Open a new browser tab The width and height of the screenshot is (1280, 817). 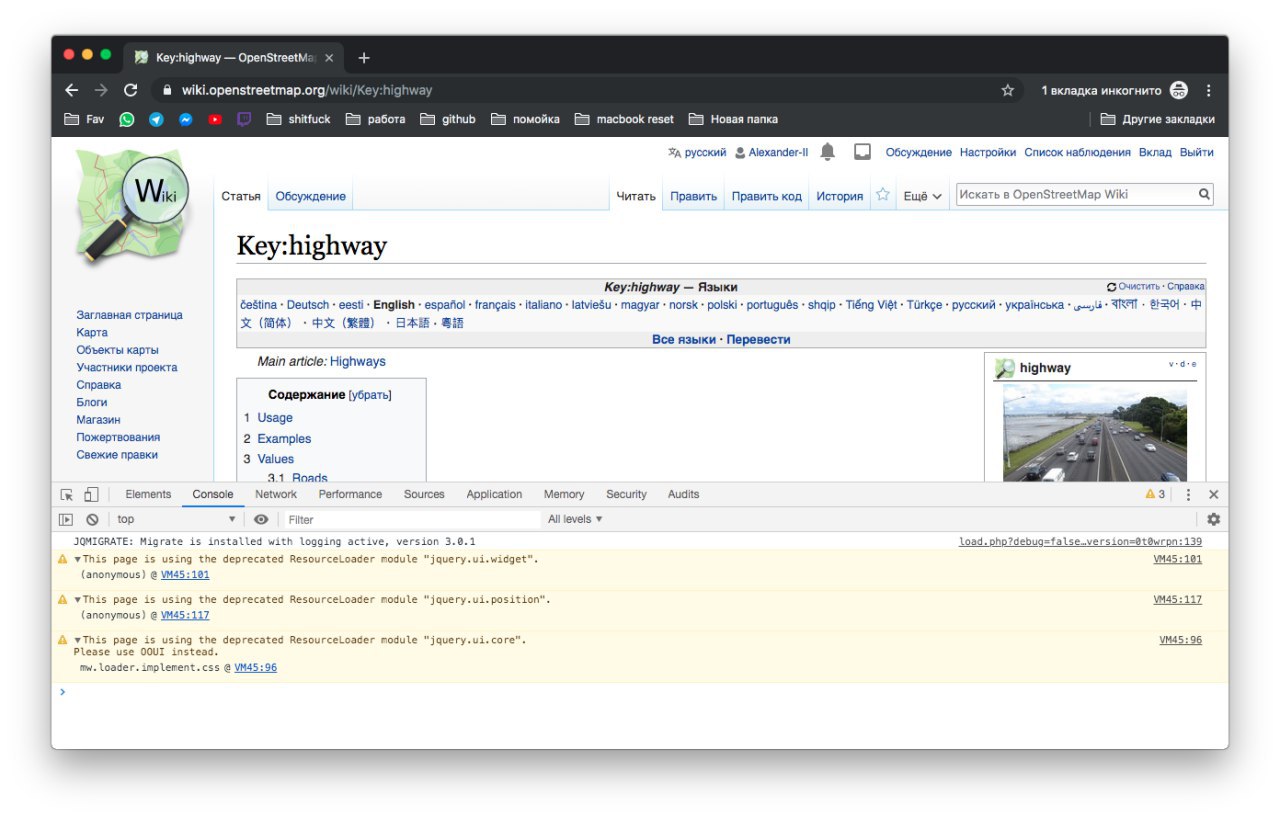coord(363,57)
